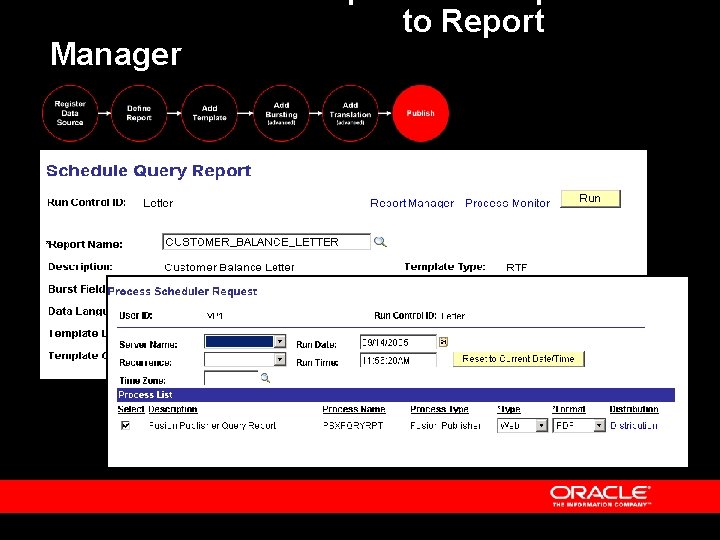The width and height of the screenshot is (720, 540).
Task: Click the Distribution link
Action: pyautogui.click(x=634, y=426)
